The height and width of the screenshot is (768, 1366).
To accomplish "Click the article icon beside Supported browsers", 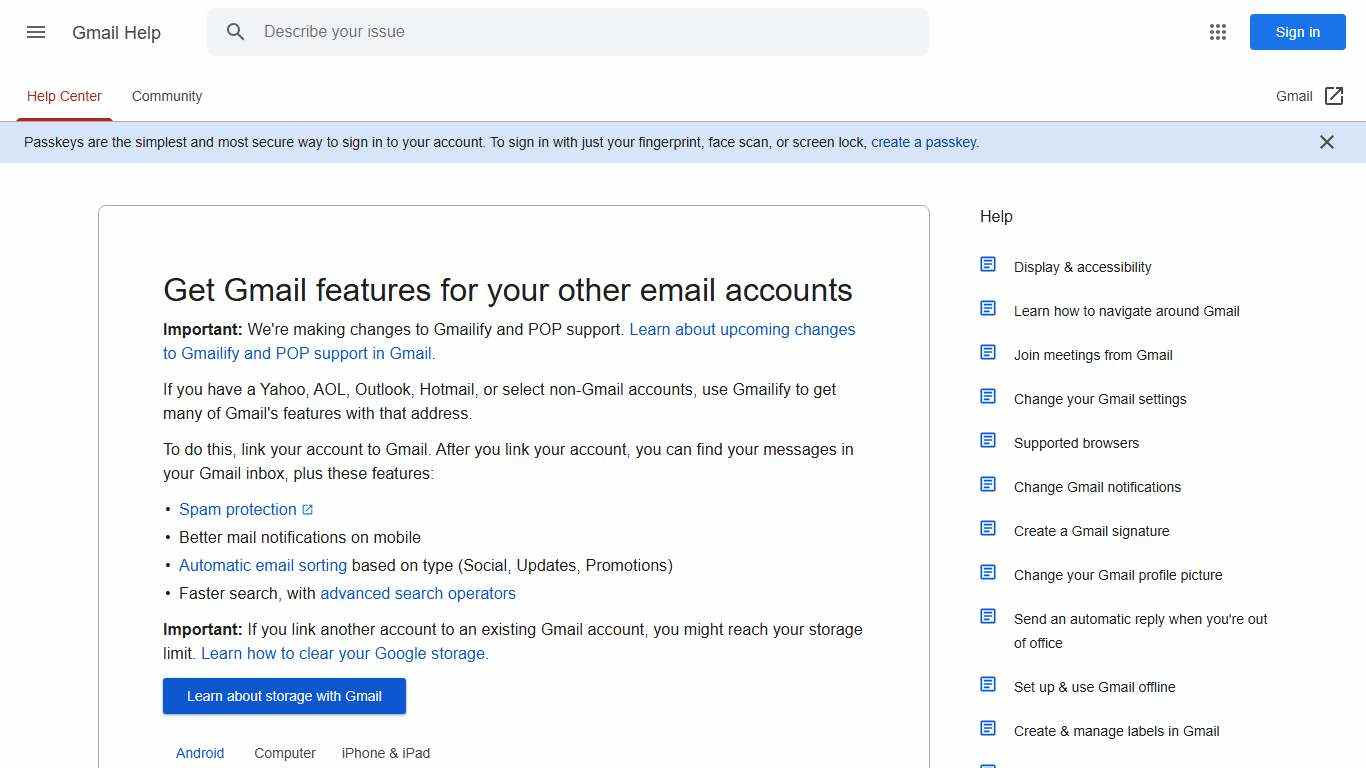I will [988, 440].
